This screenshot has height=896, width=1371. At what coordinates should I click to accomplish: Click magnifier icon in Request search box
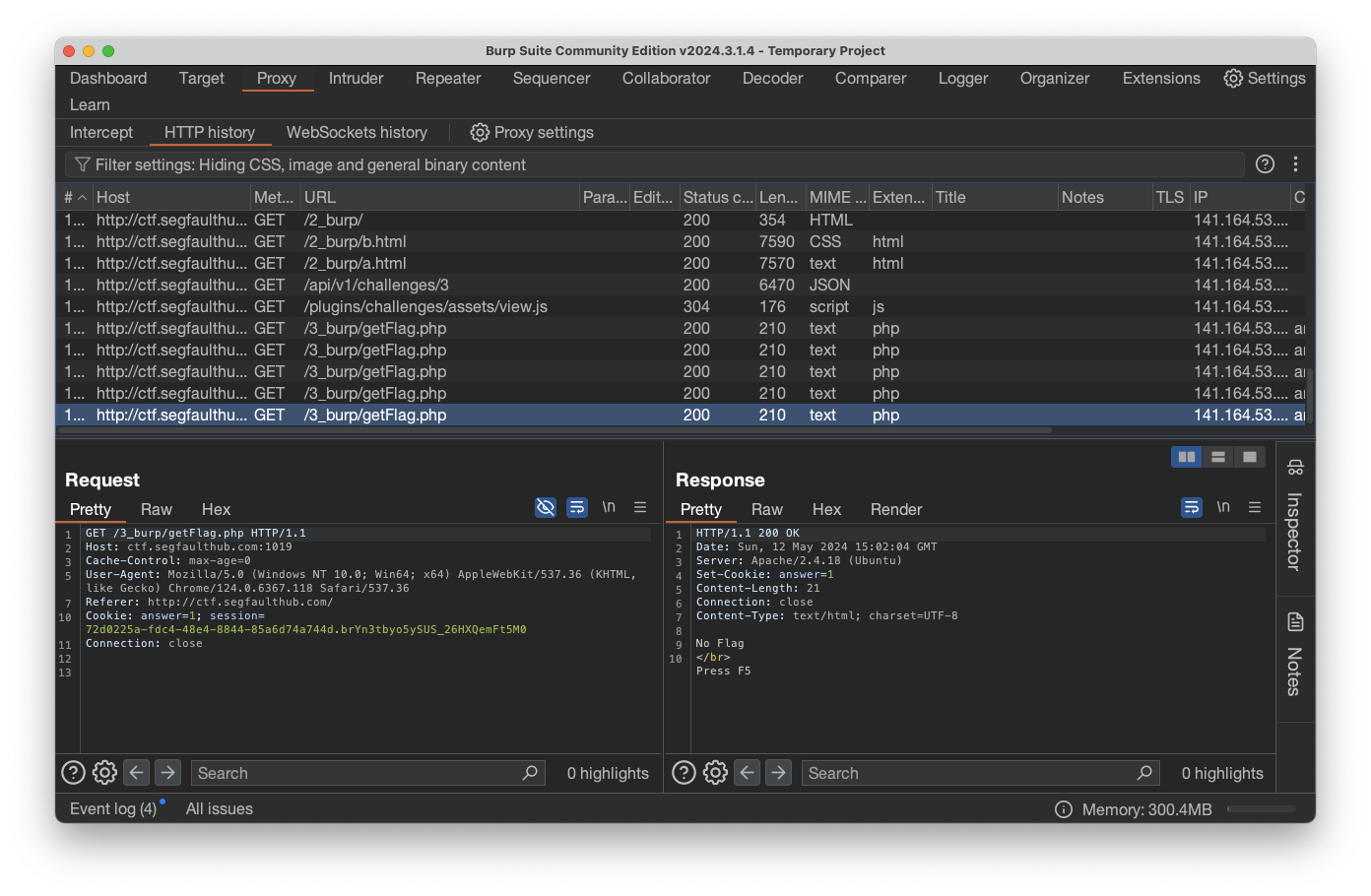tap(530, 773)
